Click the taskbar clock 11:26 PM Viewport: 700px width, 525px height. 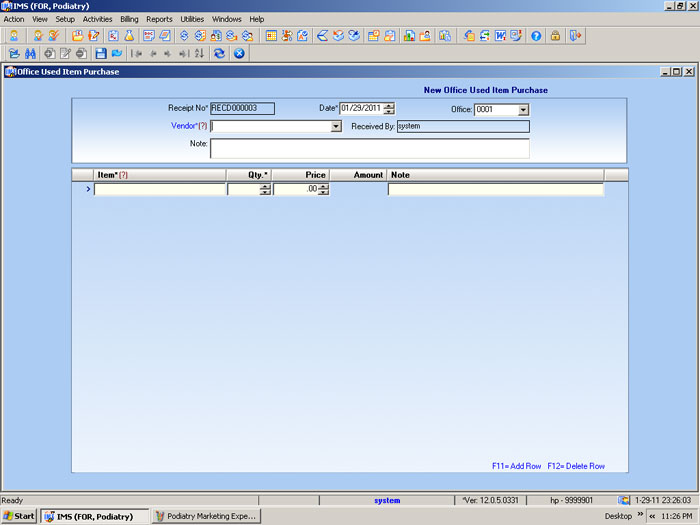tap(676, 516)
